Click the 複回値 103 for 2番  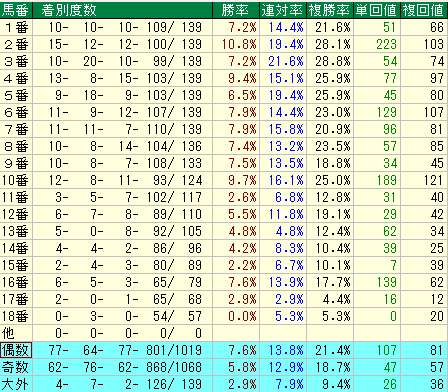point(434,44)
